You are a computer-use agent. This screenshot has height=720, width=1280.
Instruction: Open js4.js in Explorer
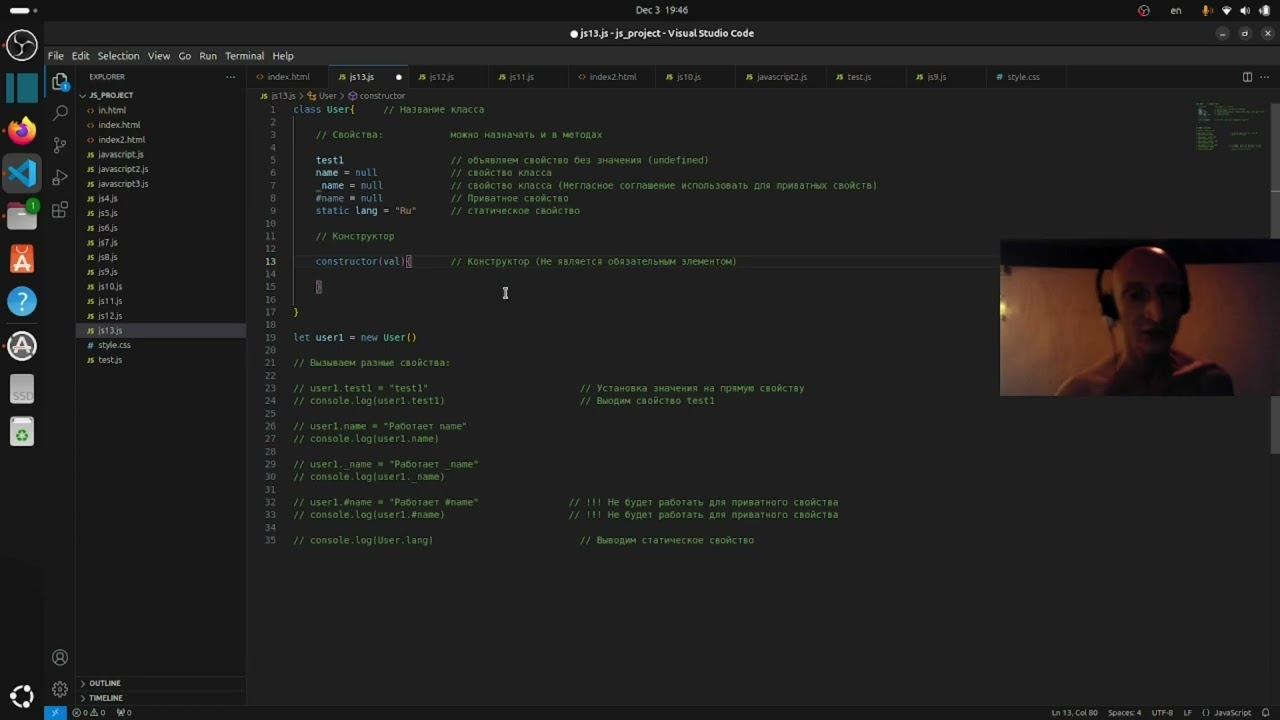160,198
